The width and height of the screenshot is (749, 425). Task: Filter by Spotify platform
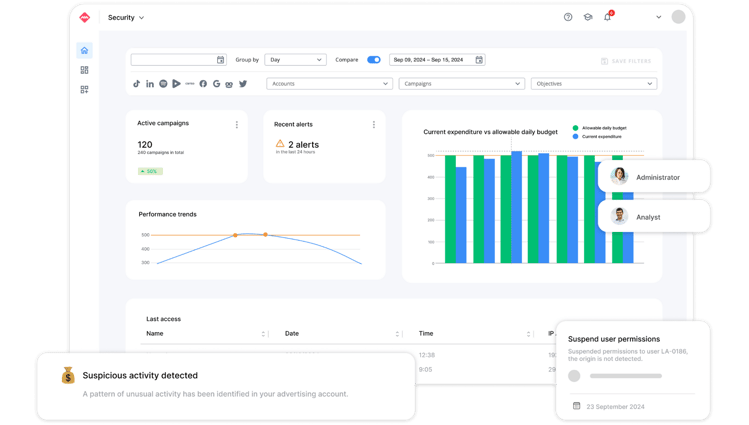[x=163, y=84]
